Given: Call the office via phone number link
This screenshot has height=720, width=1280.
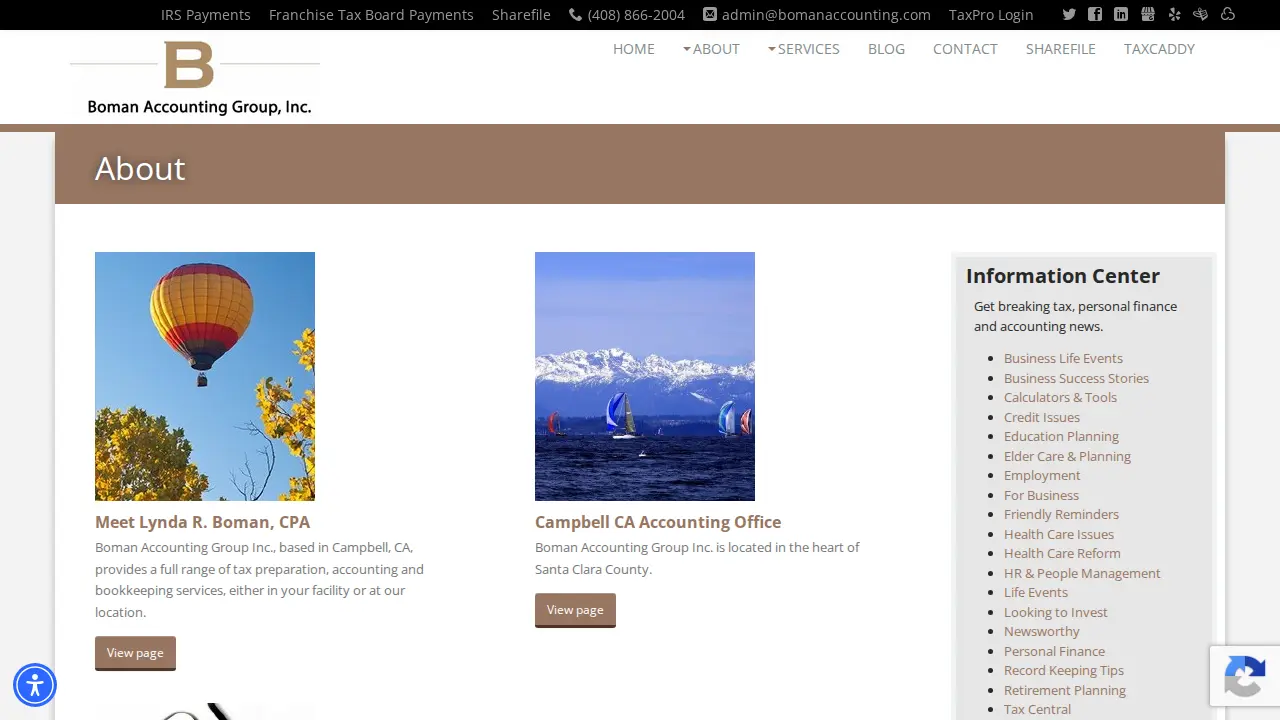Looking at the screenshot, I should [627, 15].
